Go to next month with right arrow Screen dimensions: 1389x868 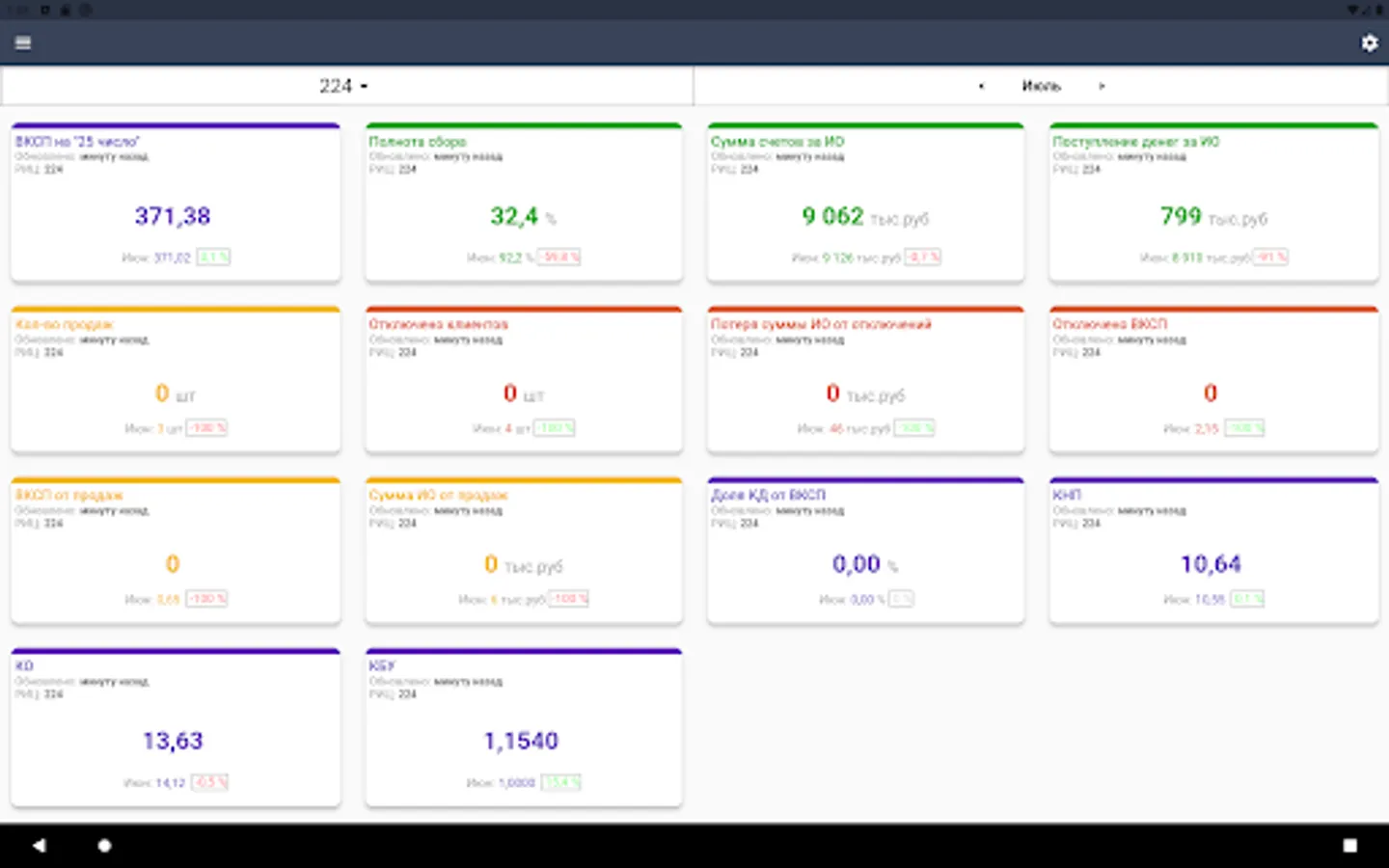point(1102,86)
